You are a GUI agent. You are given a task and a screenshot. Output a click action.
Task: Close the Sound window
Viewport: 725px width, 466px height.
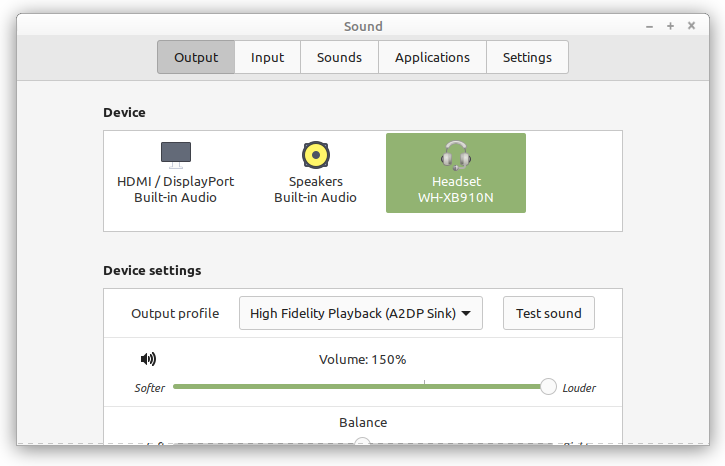click(691, 25)
